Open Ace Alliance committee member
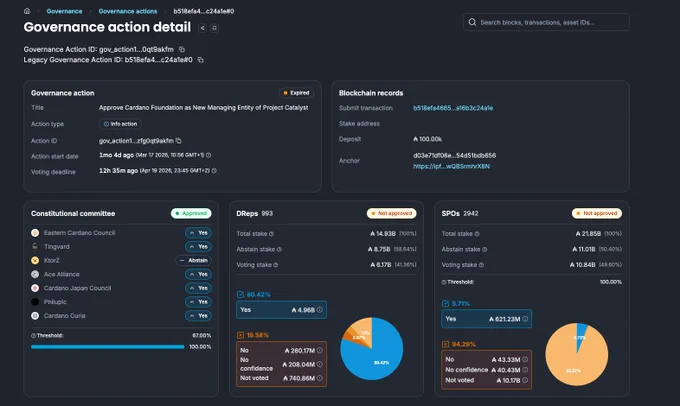Screen dimensions: 680x406 (x=62, y=274)
